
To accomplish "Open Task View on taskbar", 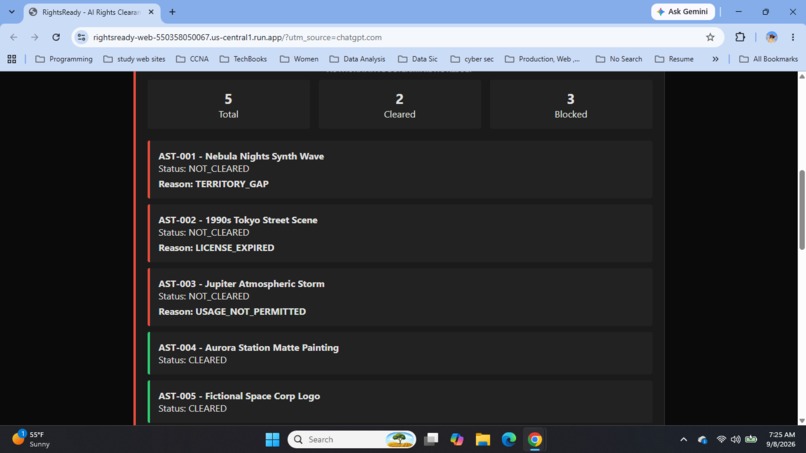I will [431, 440].
